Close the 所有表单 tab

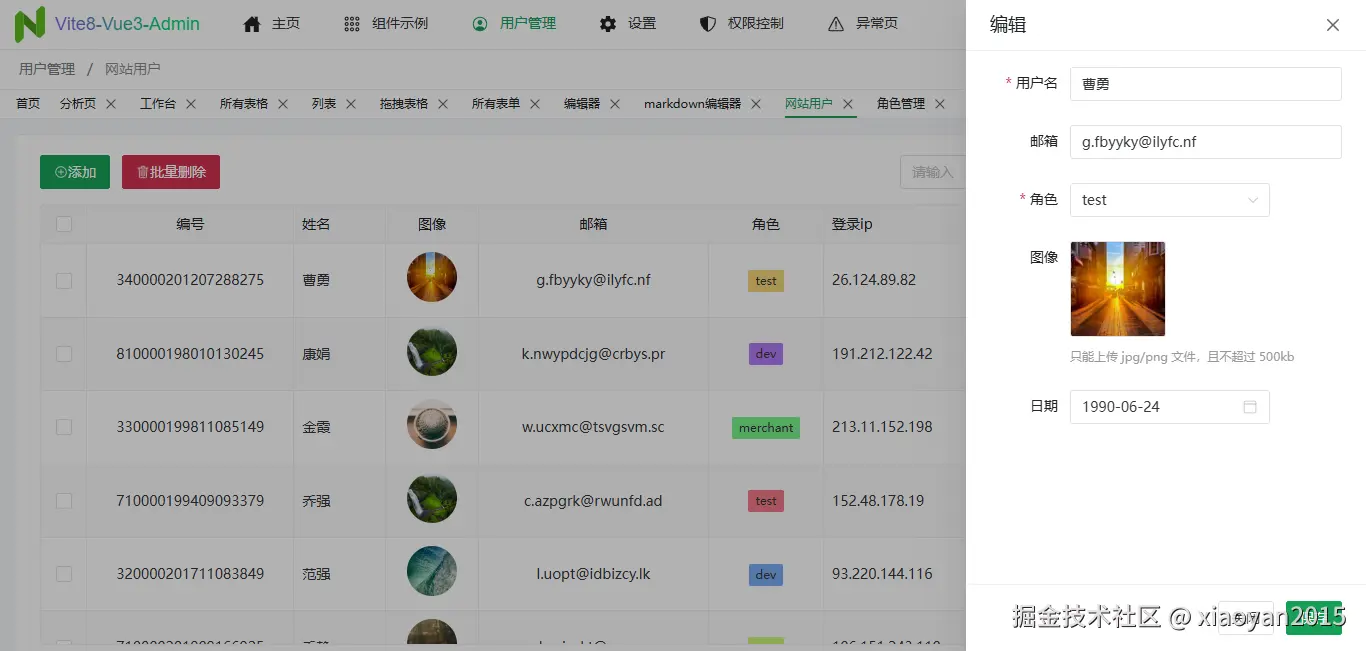[x=535, y=104]
